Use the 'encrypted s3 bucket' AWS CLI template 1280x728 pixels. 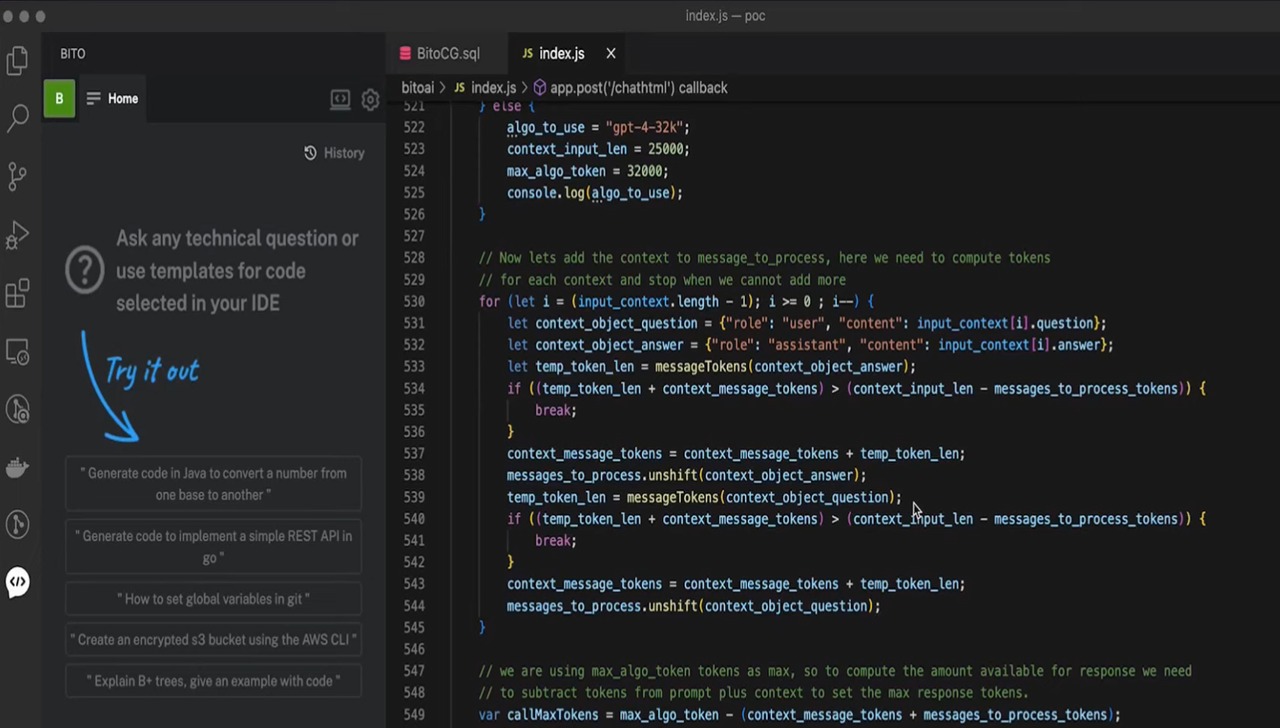pos(213,640)
